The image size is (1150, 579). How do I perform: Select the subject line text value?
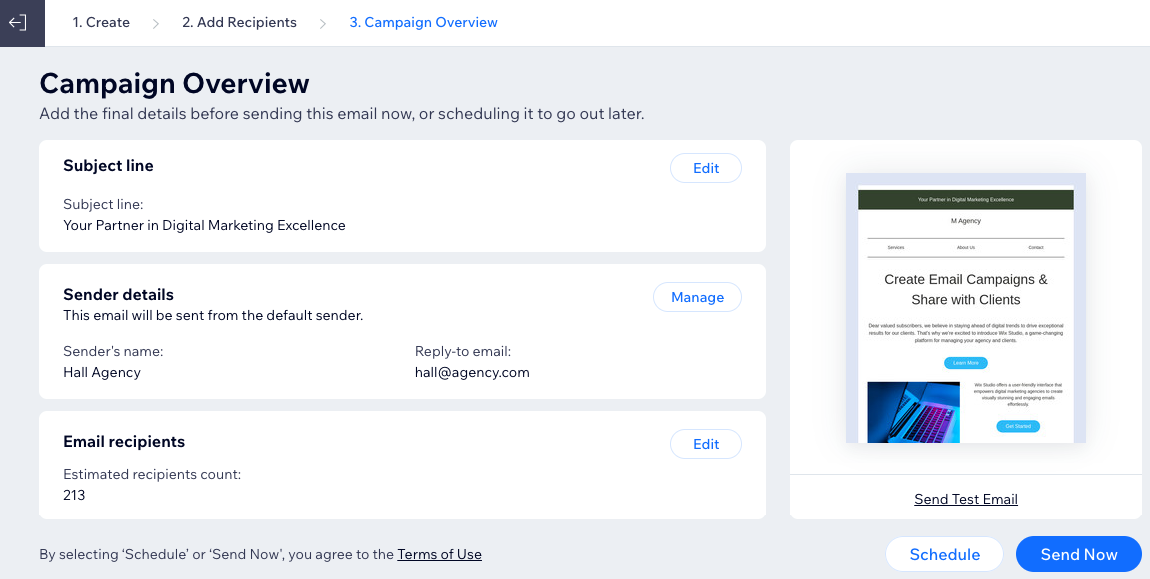(x=204, y=225)
